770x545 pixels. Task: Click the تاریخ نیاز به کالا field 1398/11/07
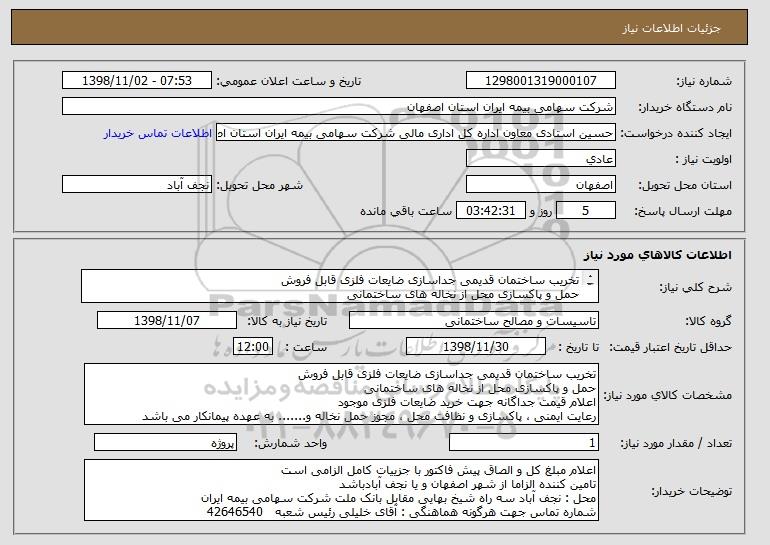[167, 321]
